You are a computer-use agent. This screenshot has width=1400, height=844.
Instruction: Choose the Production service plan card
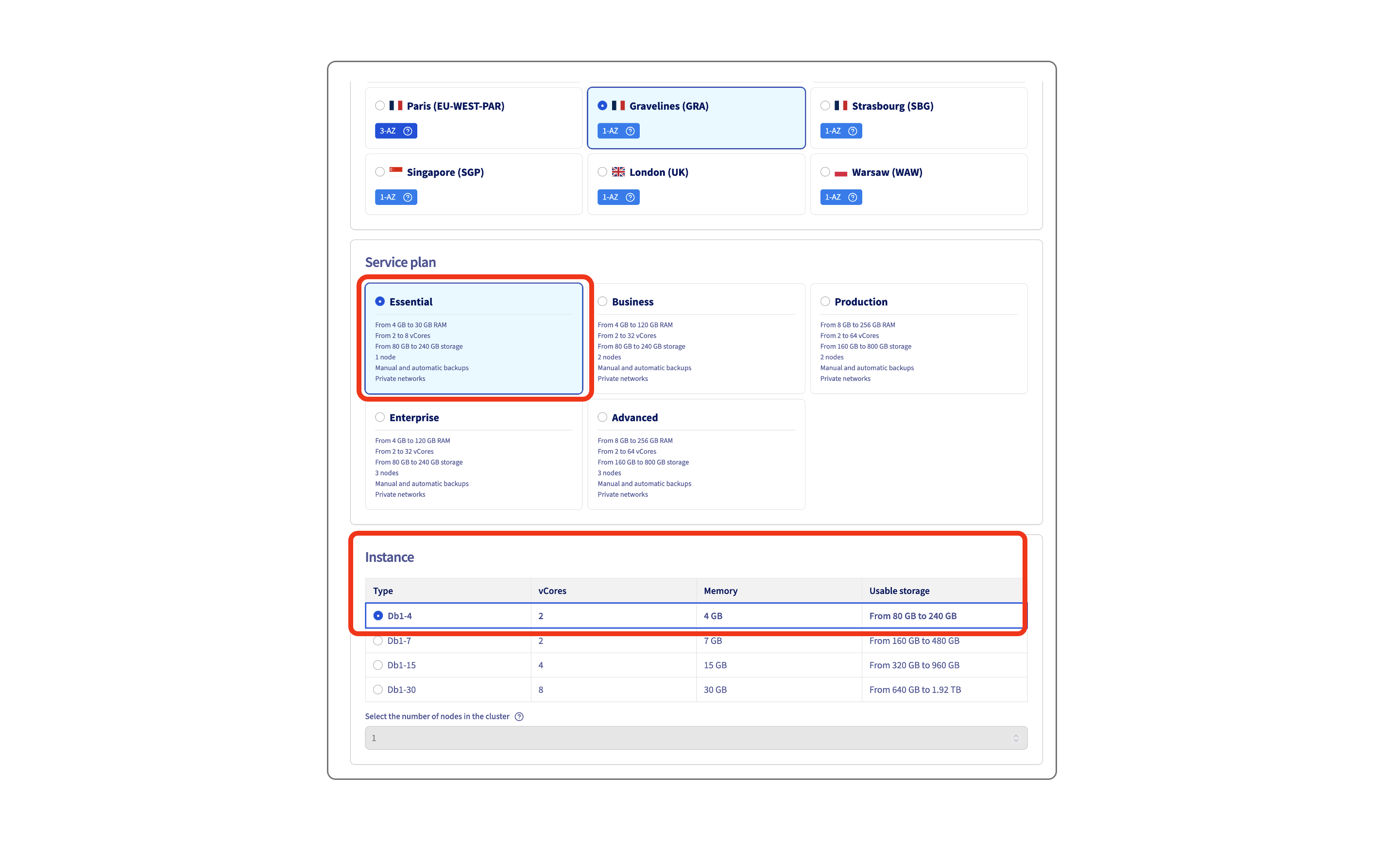[918, 338]
